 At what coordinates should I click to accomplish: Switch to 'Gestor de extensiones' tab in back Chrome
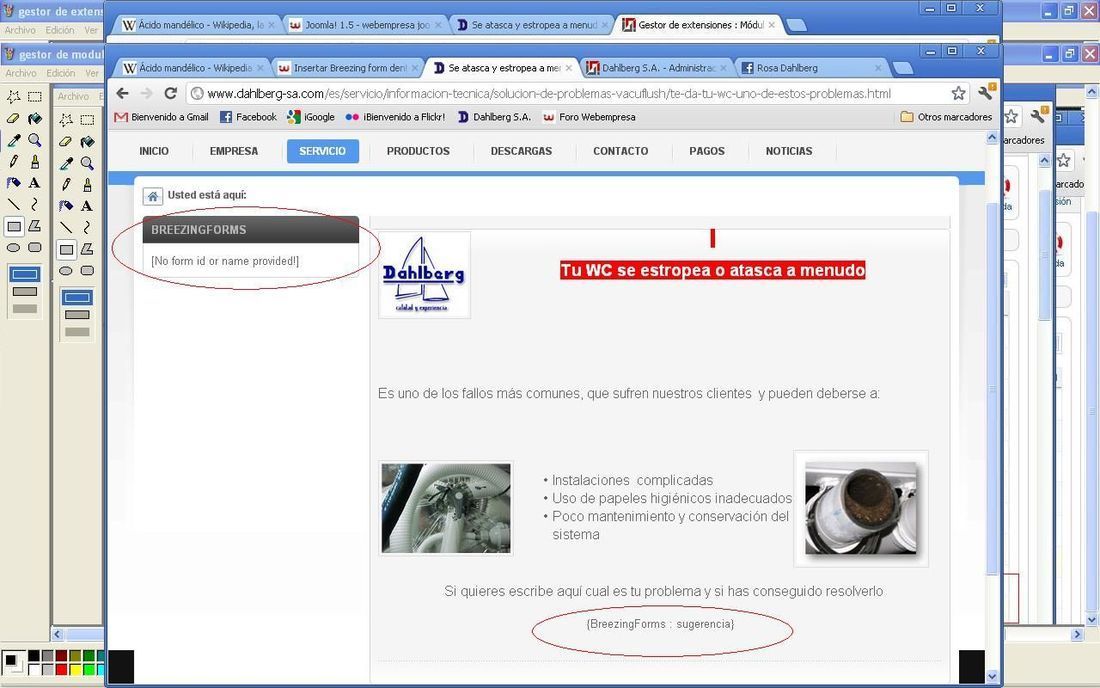click(698, 25)
